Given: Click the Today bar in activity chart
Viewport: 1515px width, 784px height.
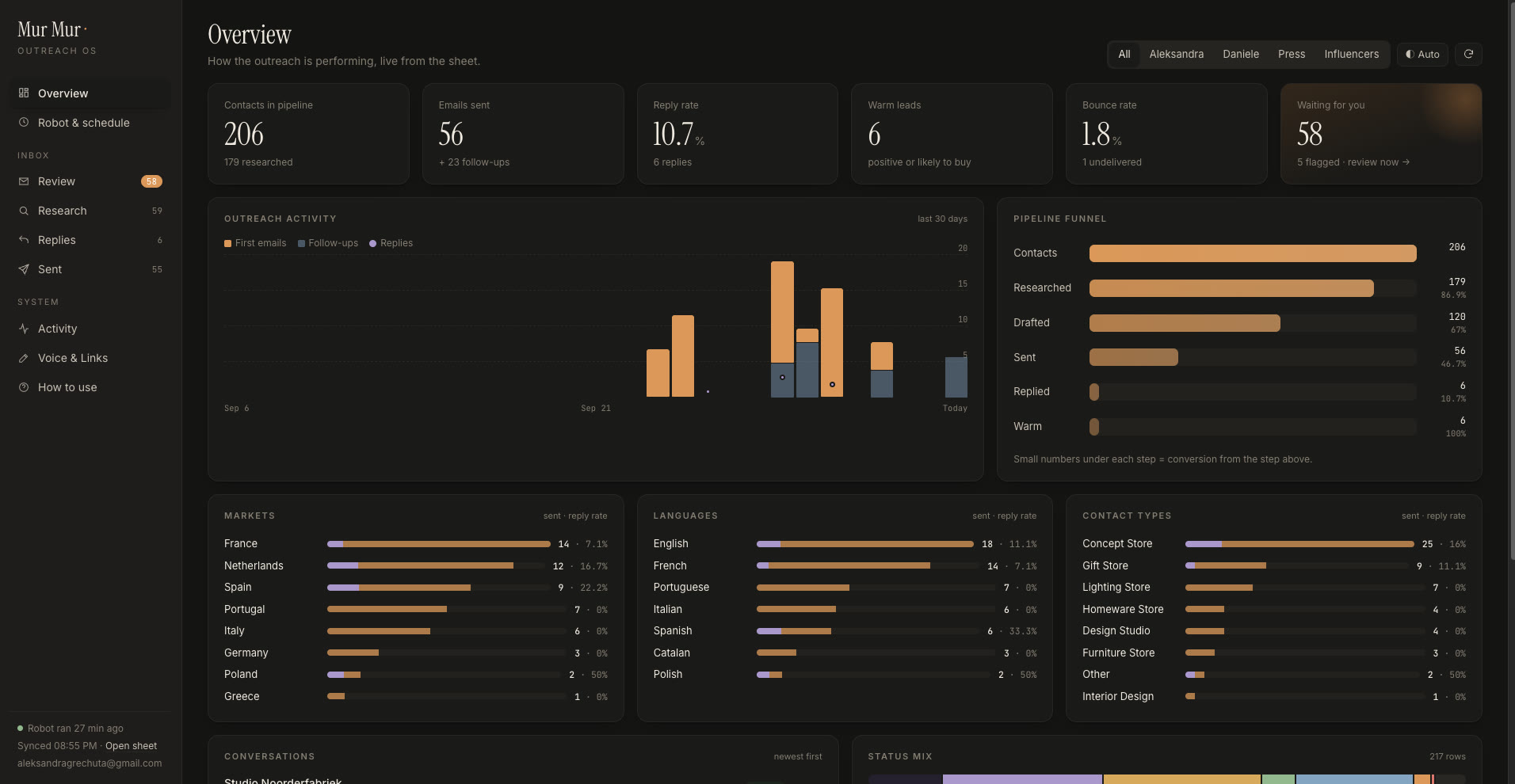Looking at the screenshot, I should click(956, 377).
